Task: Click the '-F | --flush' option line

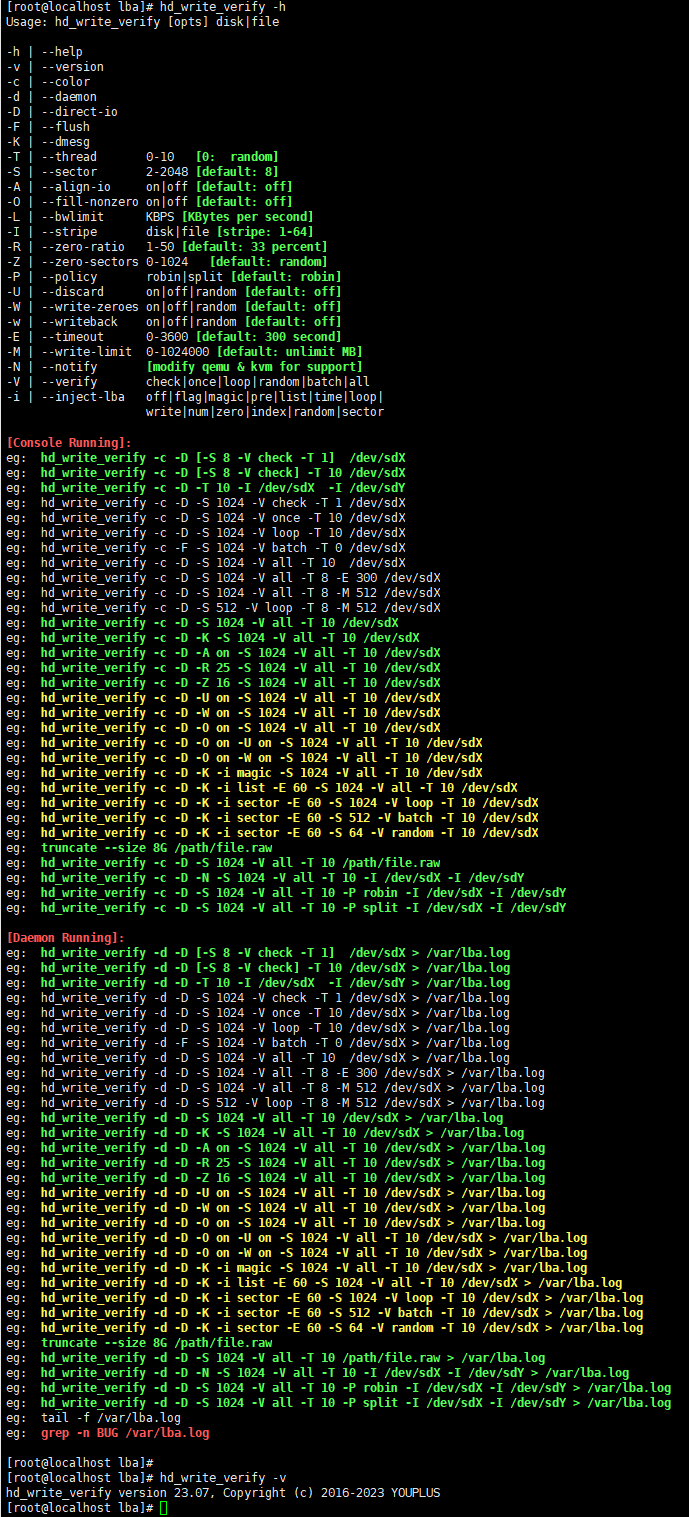Action: pyautogui.click(x=47, y=127)
